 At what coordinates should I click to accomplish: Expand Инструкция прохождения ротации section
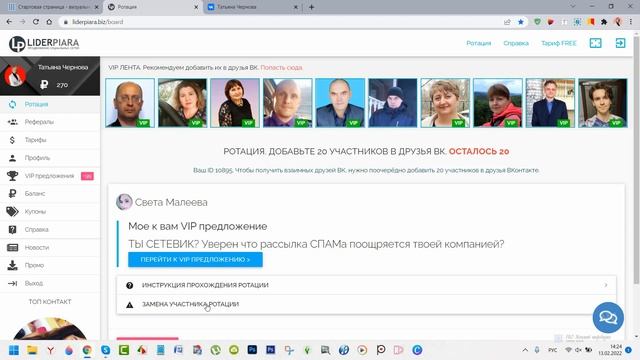coord(367,285)
